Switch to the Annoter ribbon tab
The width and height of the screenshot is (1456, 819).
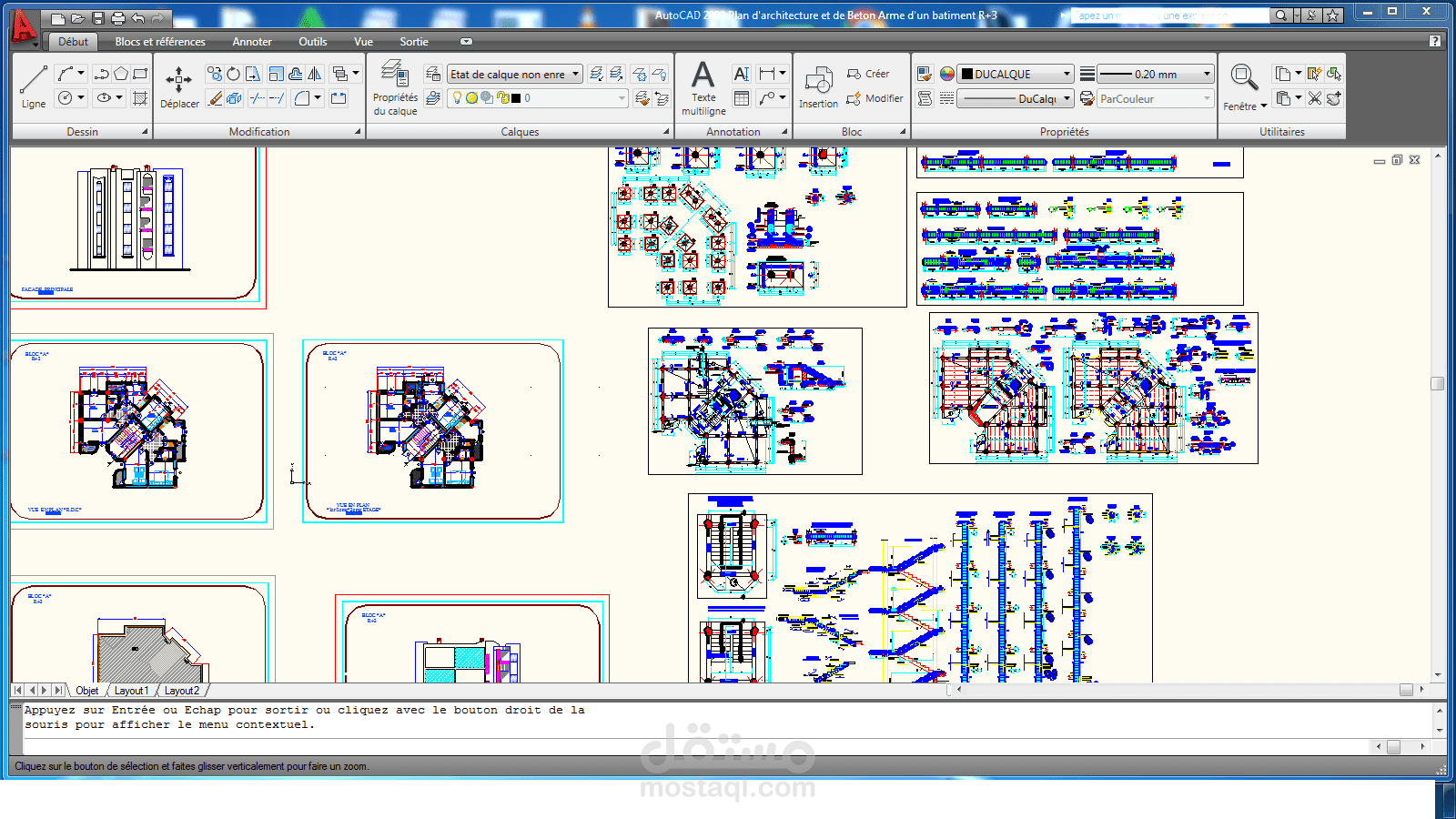[252, 42]
